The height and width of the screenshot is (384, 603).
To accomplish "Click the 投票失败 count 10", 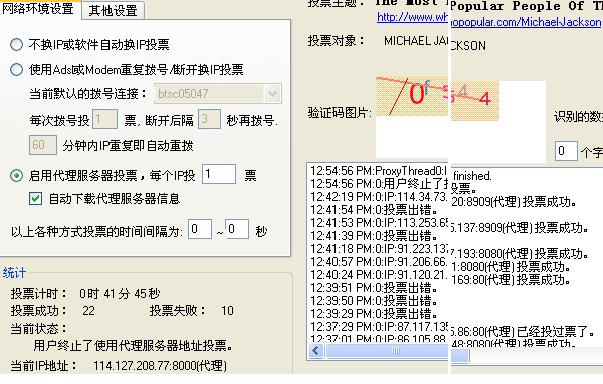I will [227, 311].
